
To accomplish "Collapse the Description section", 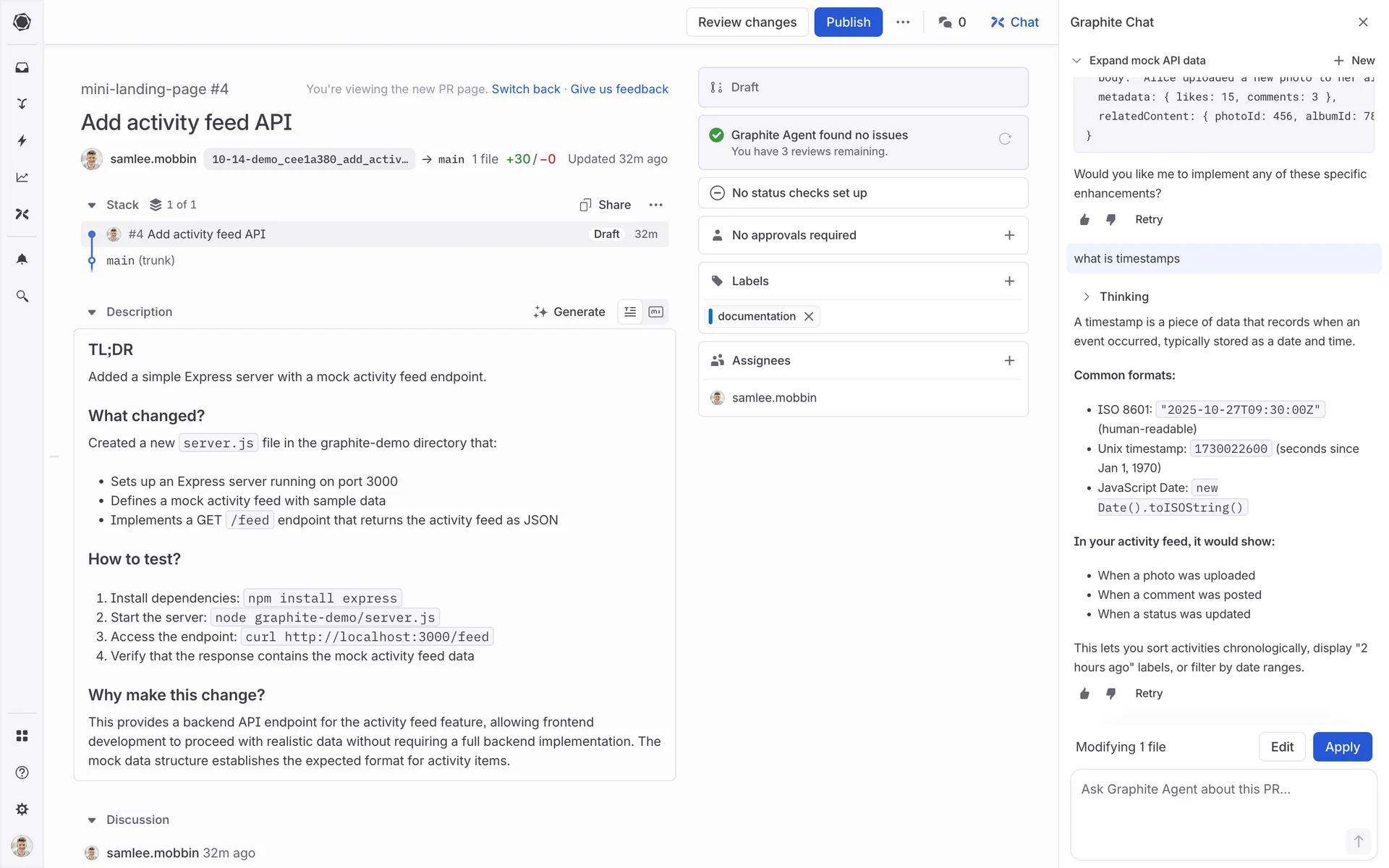I will pos(92,312).
